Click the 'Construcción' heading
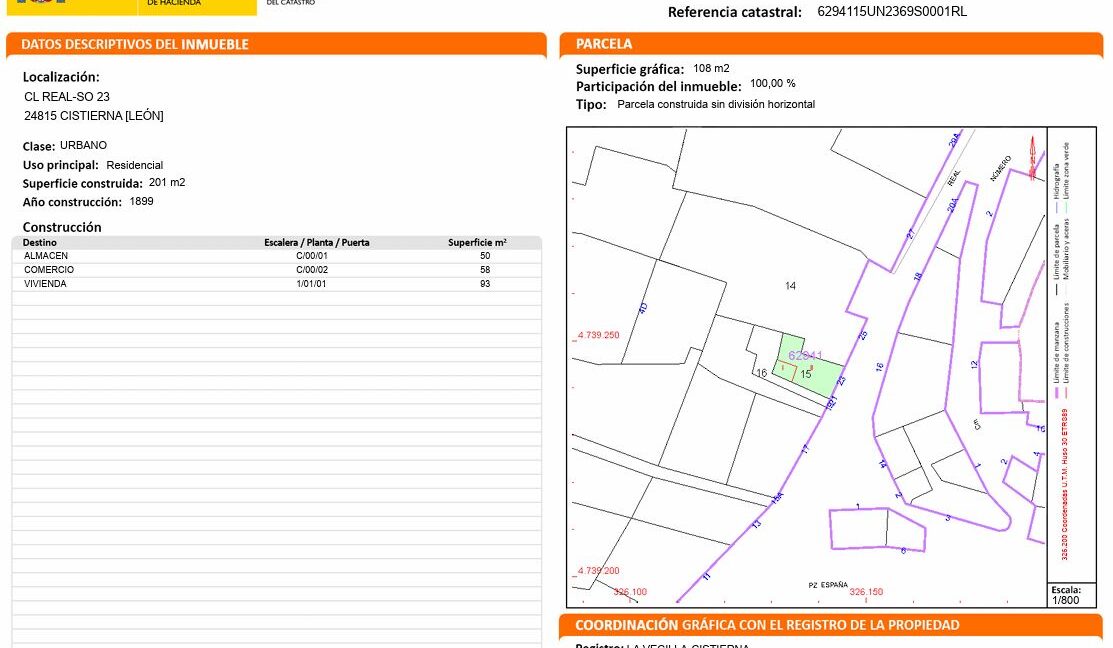The height and width of the screenshot is (648, 1113). pos(62,227)
